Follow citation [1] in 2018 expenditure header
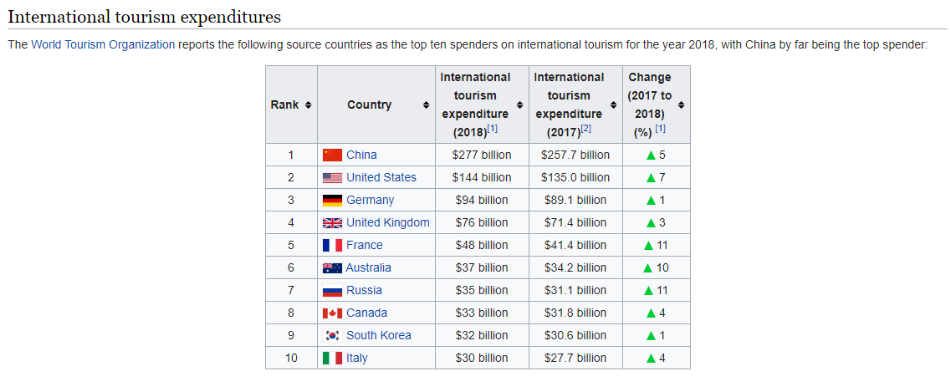The width and height of the screenshot is (950, 381). tap(493, 128)
